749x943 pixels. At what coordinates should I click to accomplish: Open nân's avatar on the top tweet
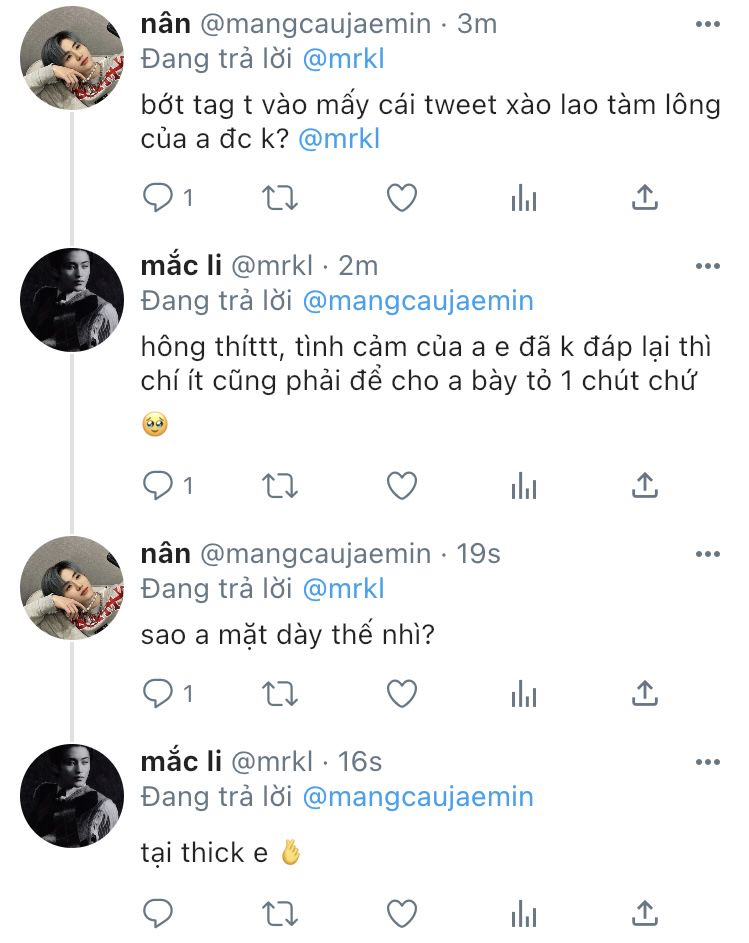(x=72, y=56)
